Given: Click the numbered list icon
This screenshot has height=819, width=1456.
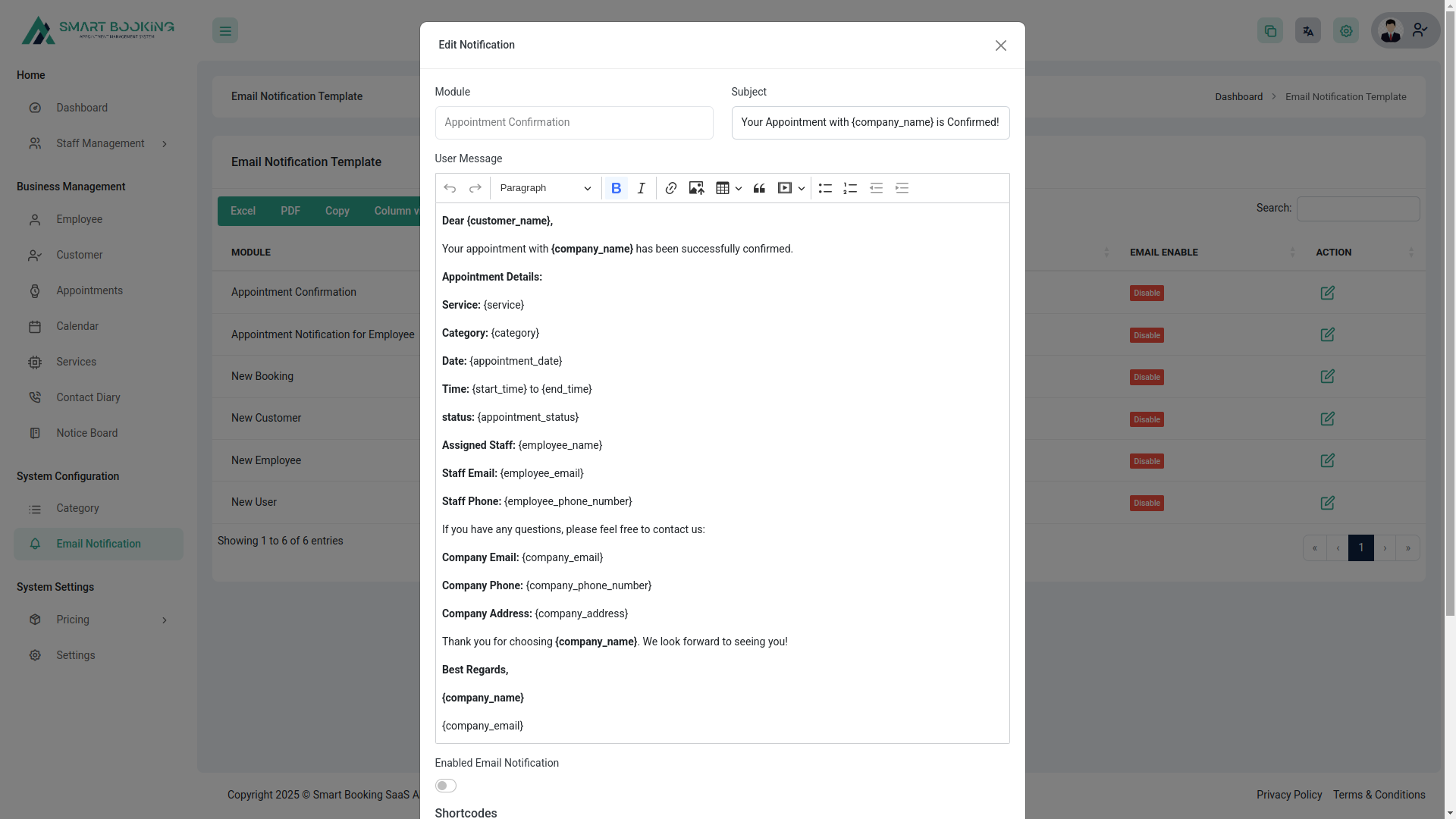Looking at the screenshot, I should [x=849, y=188].
